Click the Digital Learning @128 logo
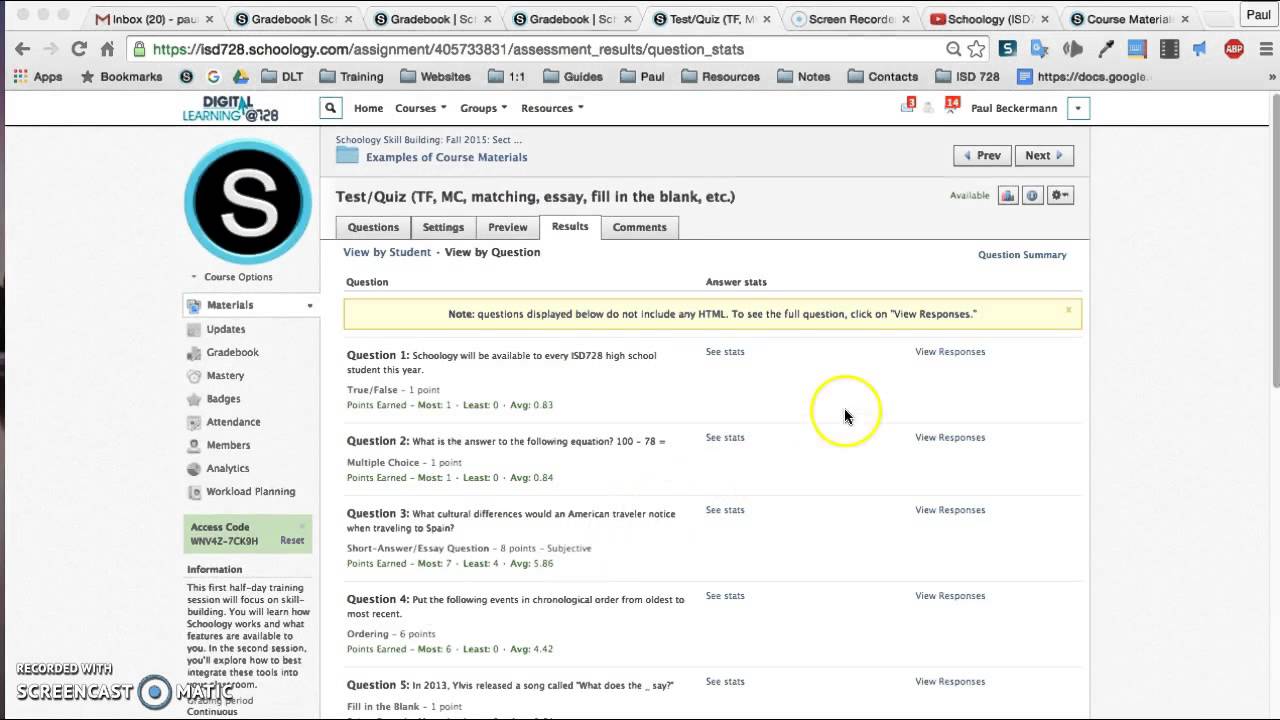Viewport: 1280px width, 720px height. (230, 108)
